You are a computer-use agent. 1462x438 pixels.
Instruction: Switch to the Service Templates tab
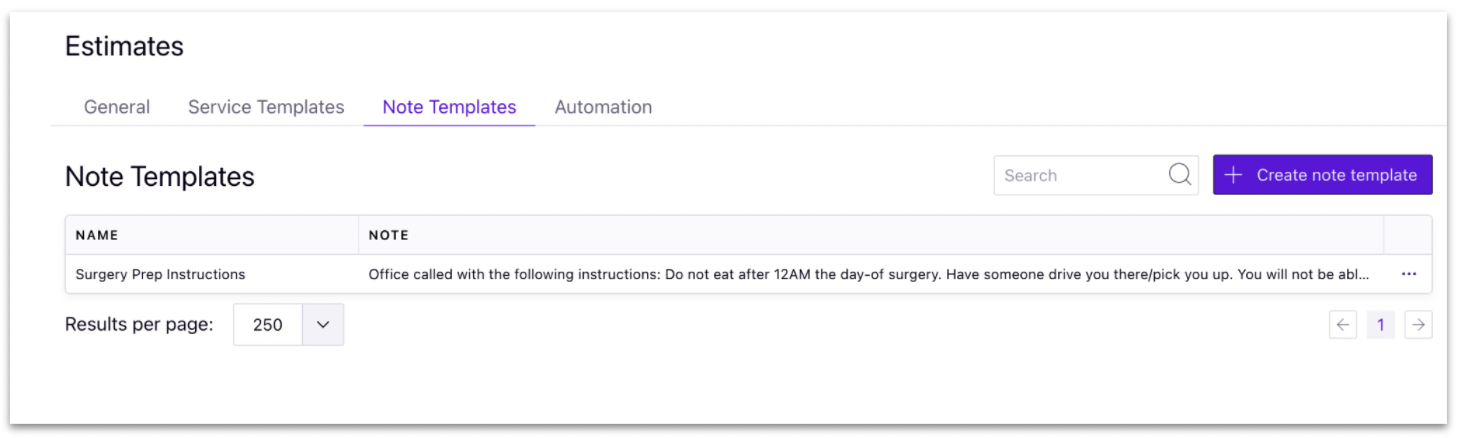click(266, 107)
